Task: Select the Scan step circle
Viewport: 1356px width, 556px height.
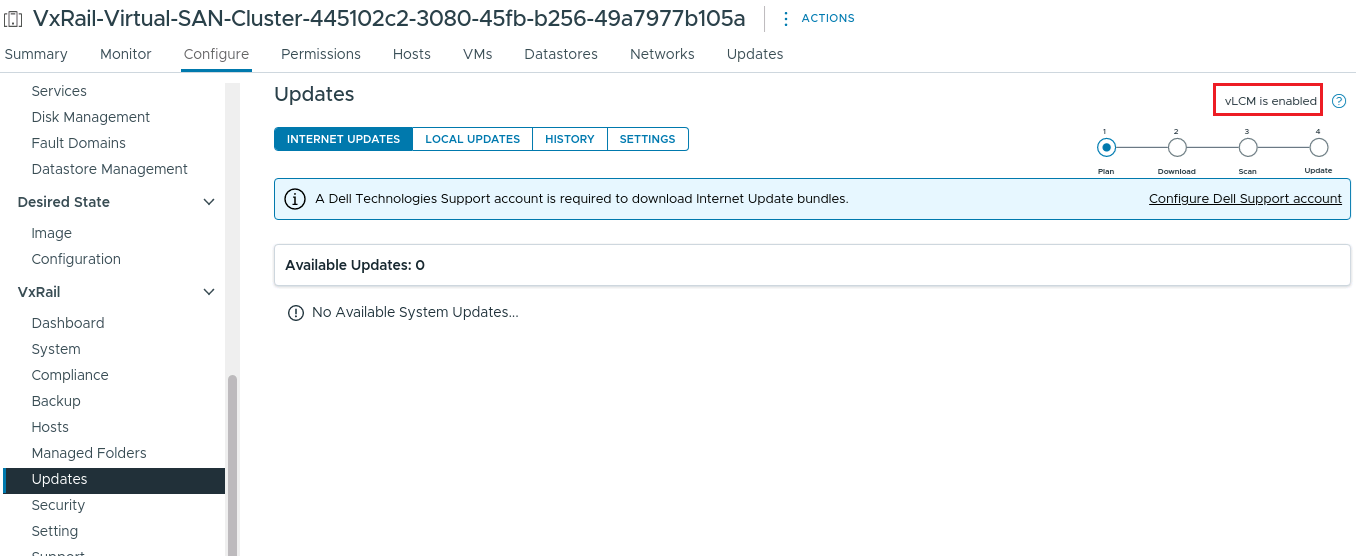Action: pos(1248,148)
